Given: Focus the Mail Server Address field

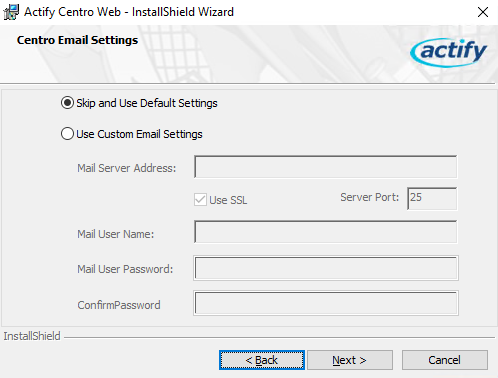Looking at the screenshot, I should [x=326, y=167].
